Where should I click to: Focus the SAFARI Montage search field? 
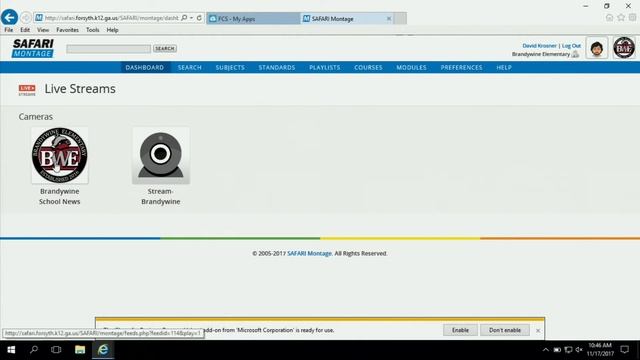coord(109,49)
